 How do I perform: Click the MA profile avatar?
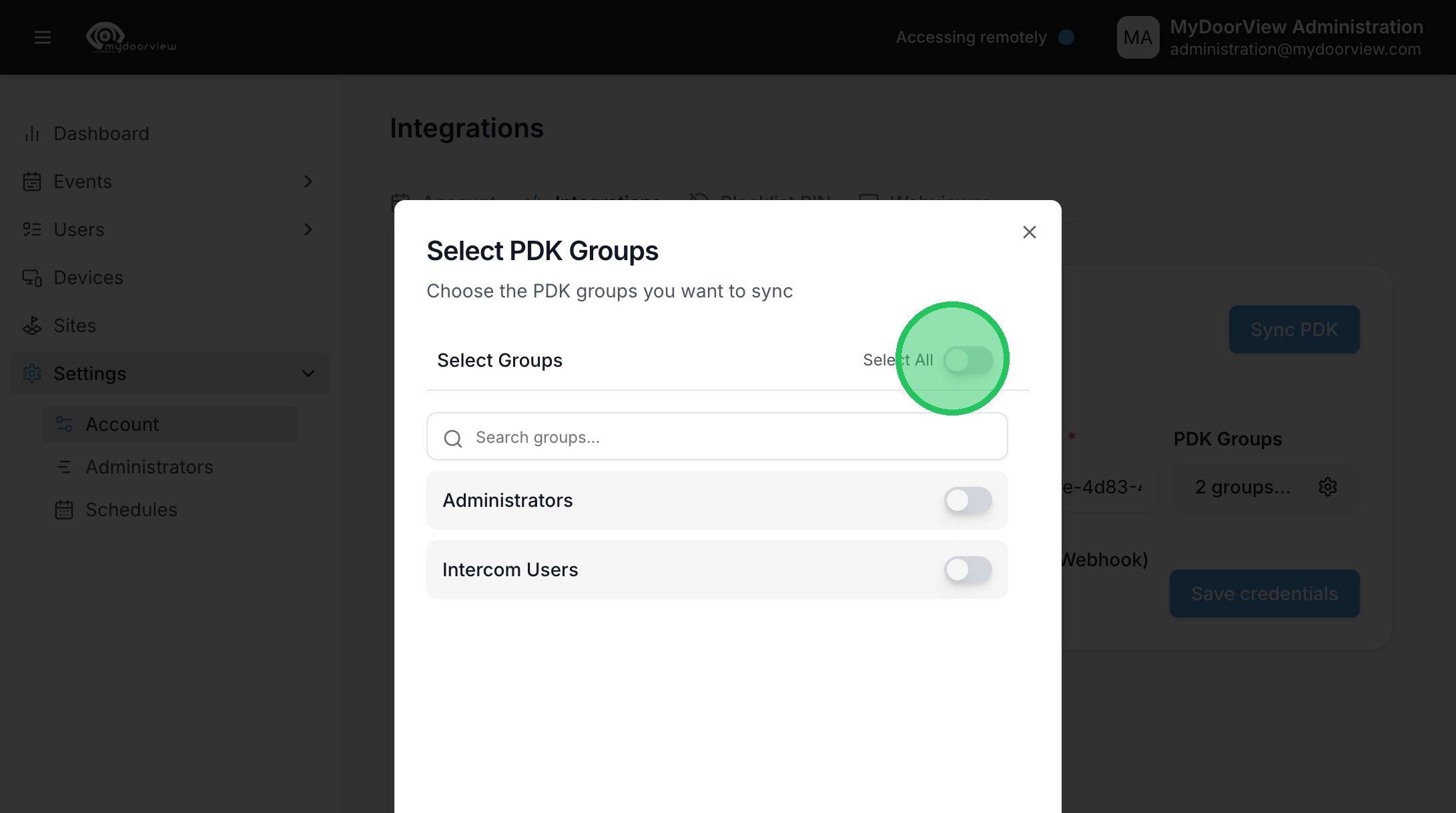point(1138,37)
